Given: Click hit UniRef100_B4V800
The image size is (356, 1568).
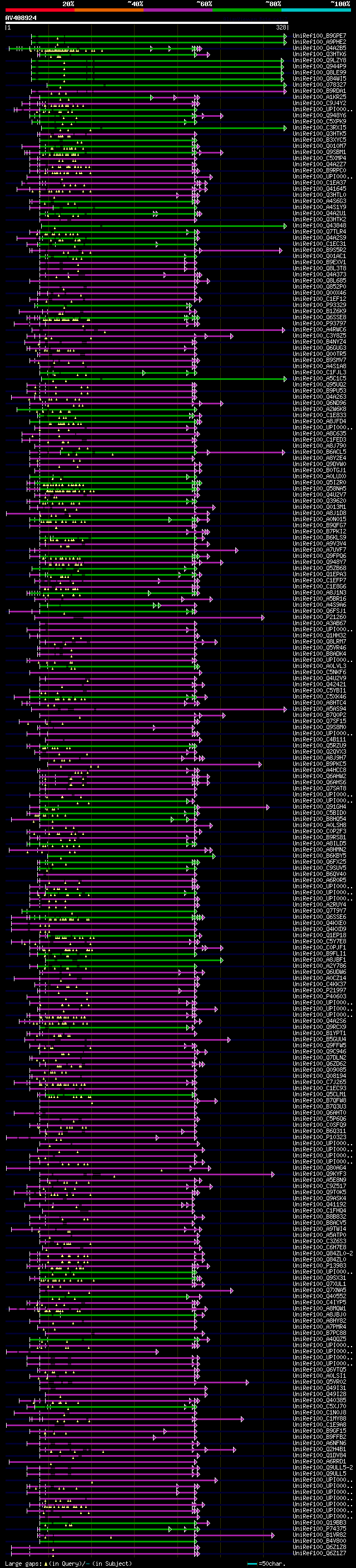Looking at the screenshot, I should click(319, 1541).
